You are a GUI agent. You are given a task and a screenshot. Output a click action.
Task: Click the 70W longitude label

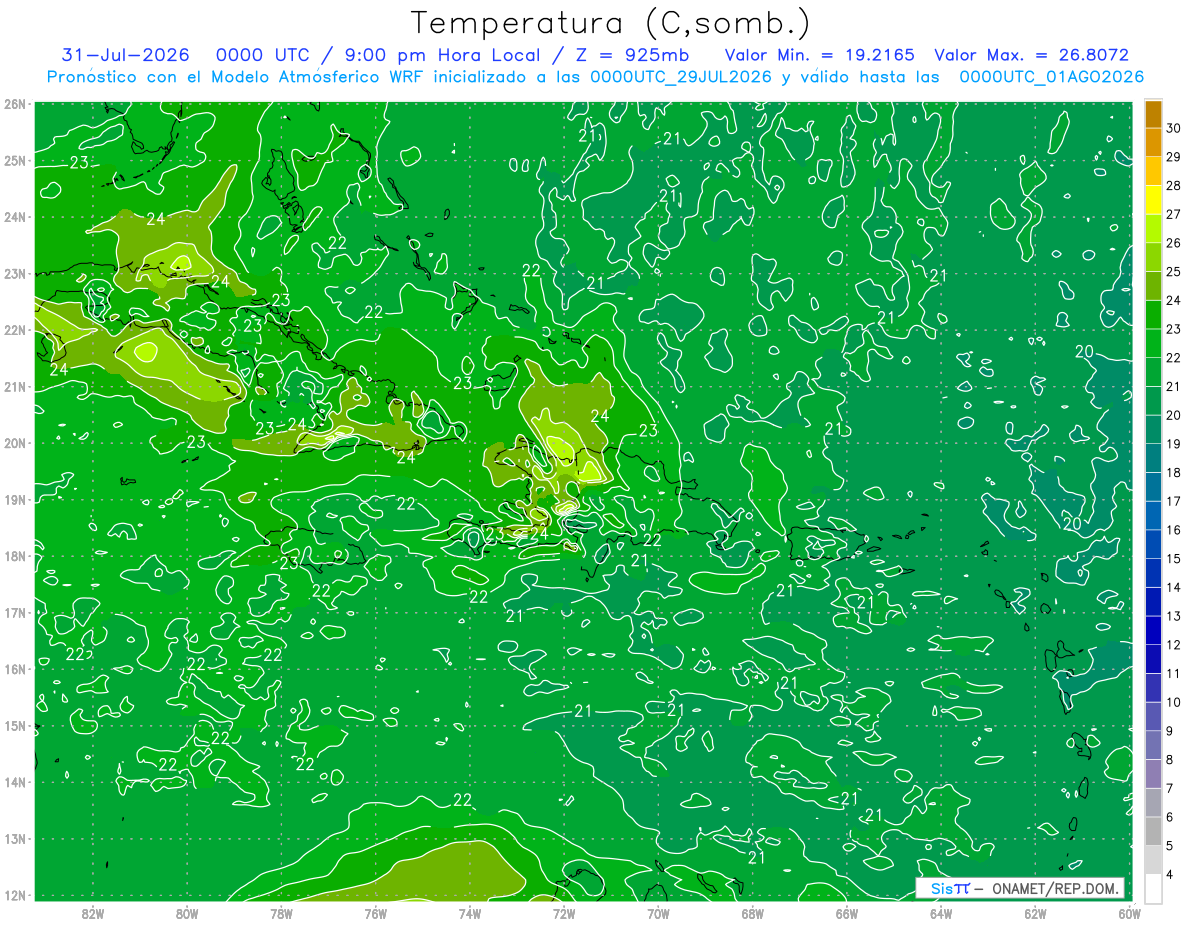click(658, 913)
